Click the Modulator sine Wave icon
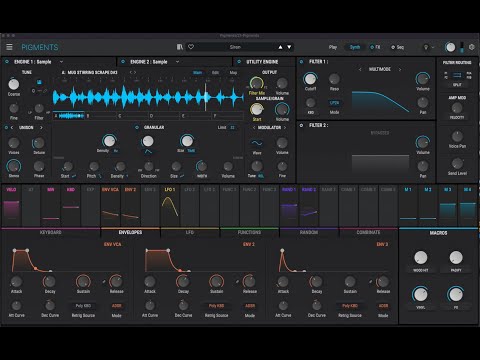 click(x=257, y=143)
